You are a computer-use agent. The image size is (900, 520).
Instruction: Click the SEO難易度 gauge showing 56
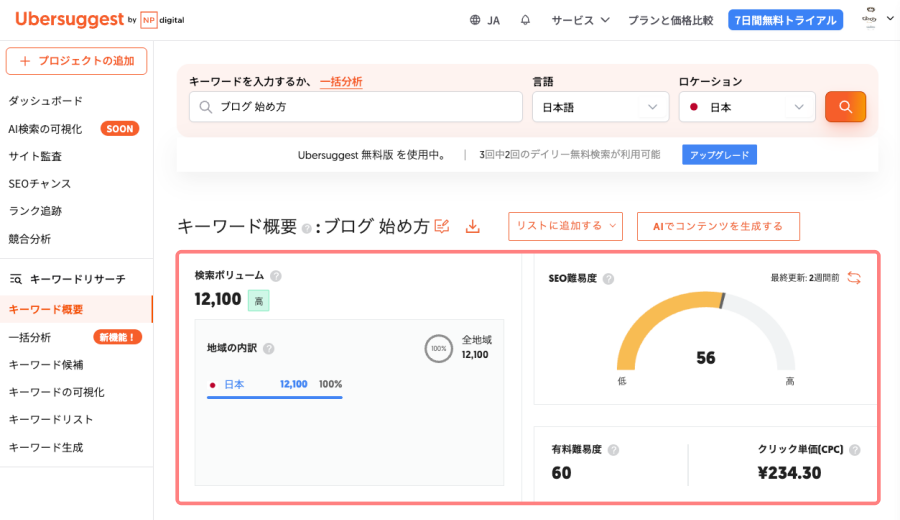coord(705,331)
